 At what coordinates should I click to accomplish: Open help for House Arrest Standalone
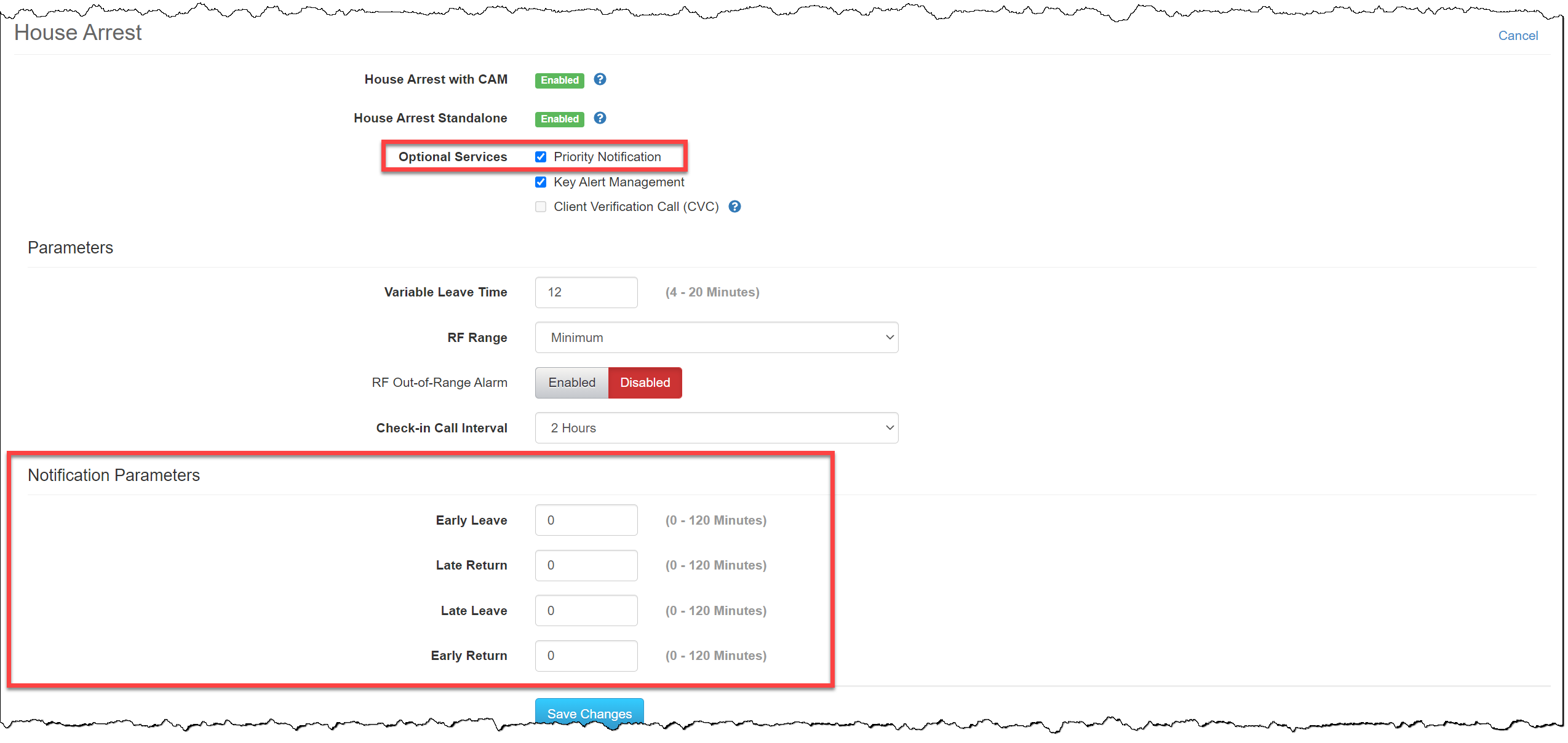[599, 118]
